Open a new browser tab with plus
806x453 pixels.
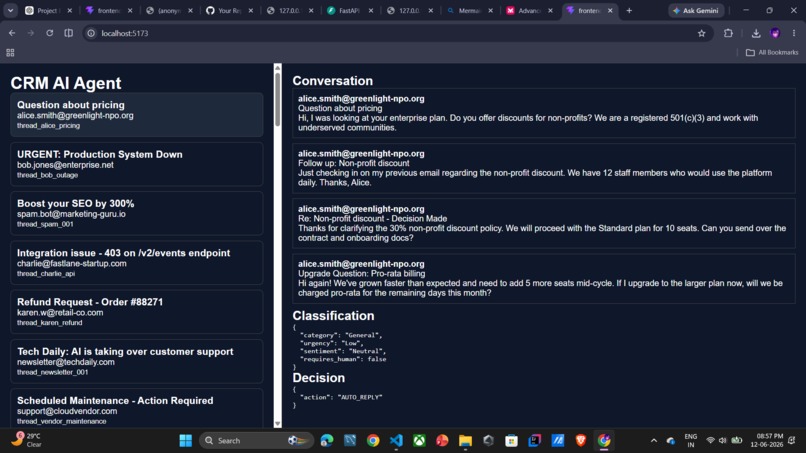pyautogui.click(x=629, y=10)
